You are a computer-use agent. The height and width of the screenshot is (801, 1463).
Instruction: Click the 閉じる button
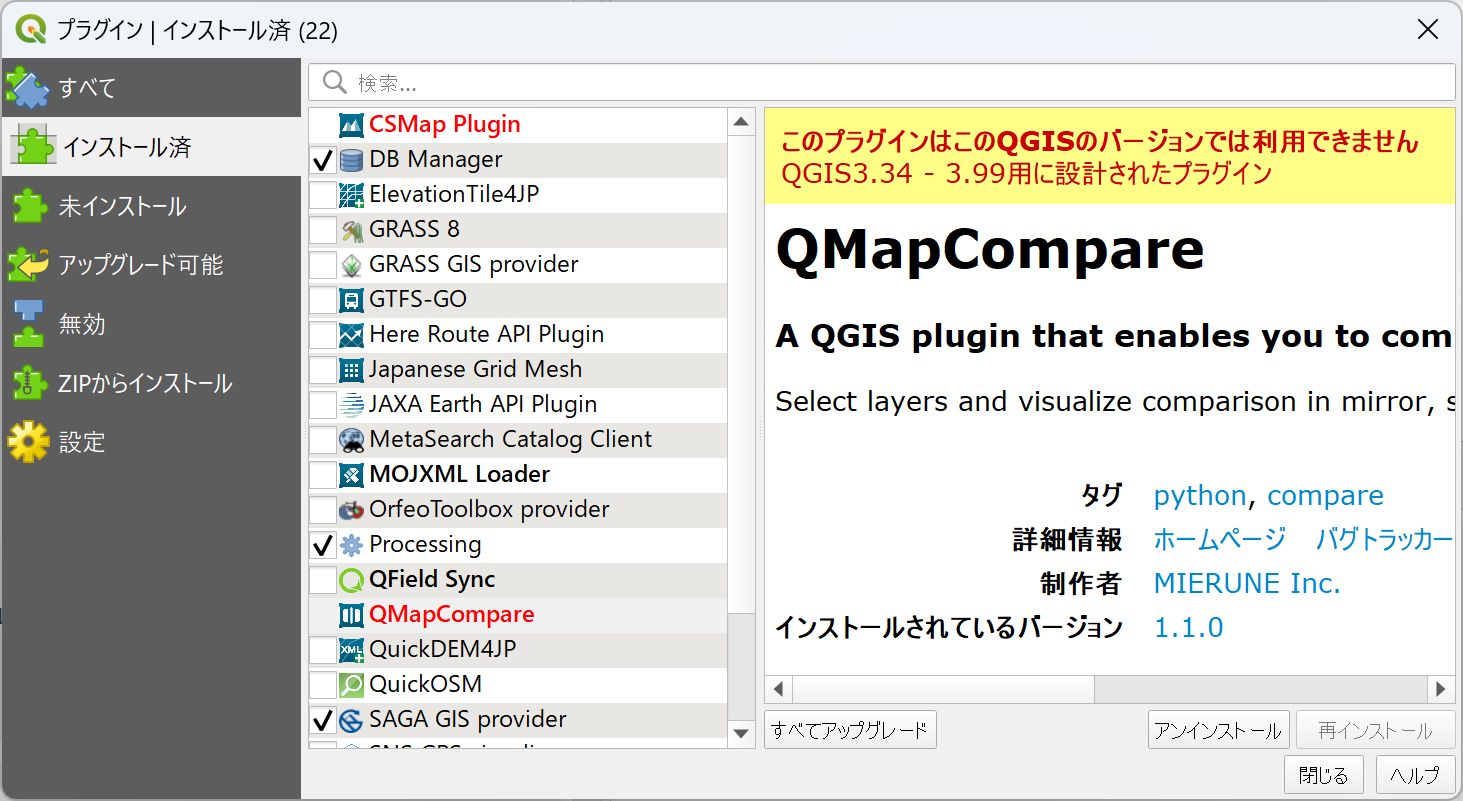[1324, 775]
